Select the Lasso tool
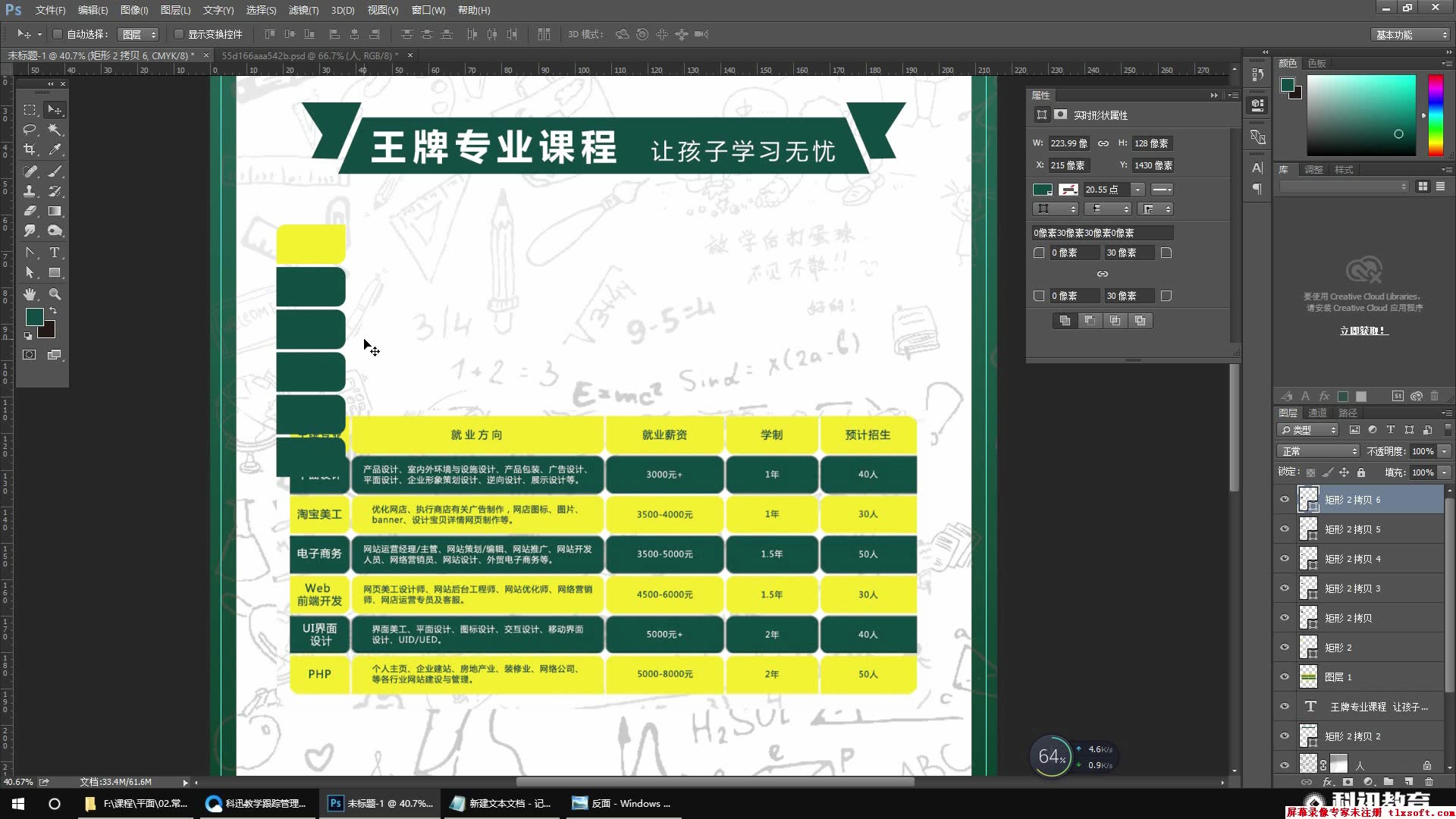The width and height of the screenshot is (1456, 819). [x=30, y=130]
